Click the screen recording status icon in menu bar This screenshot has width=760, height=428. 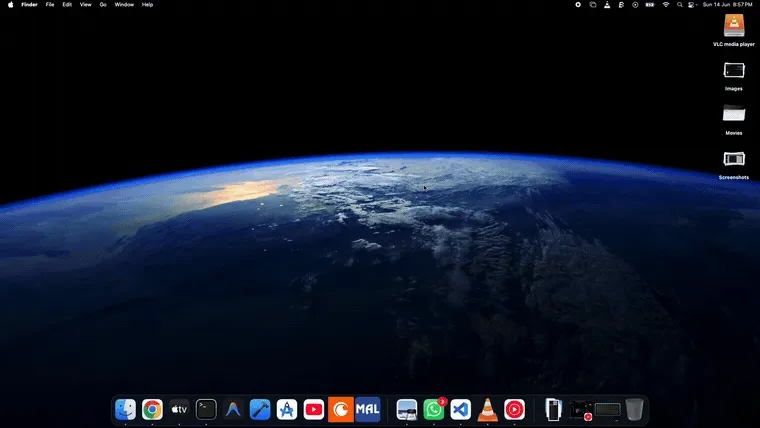pyautogui.click(x=578, y=5)
